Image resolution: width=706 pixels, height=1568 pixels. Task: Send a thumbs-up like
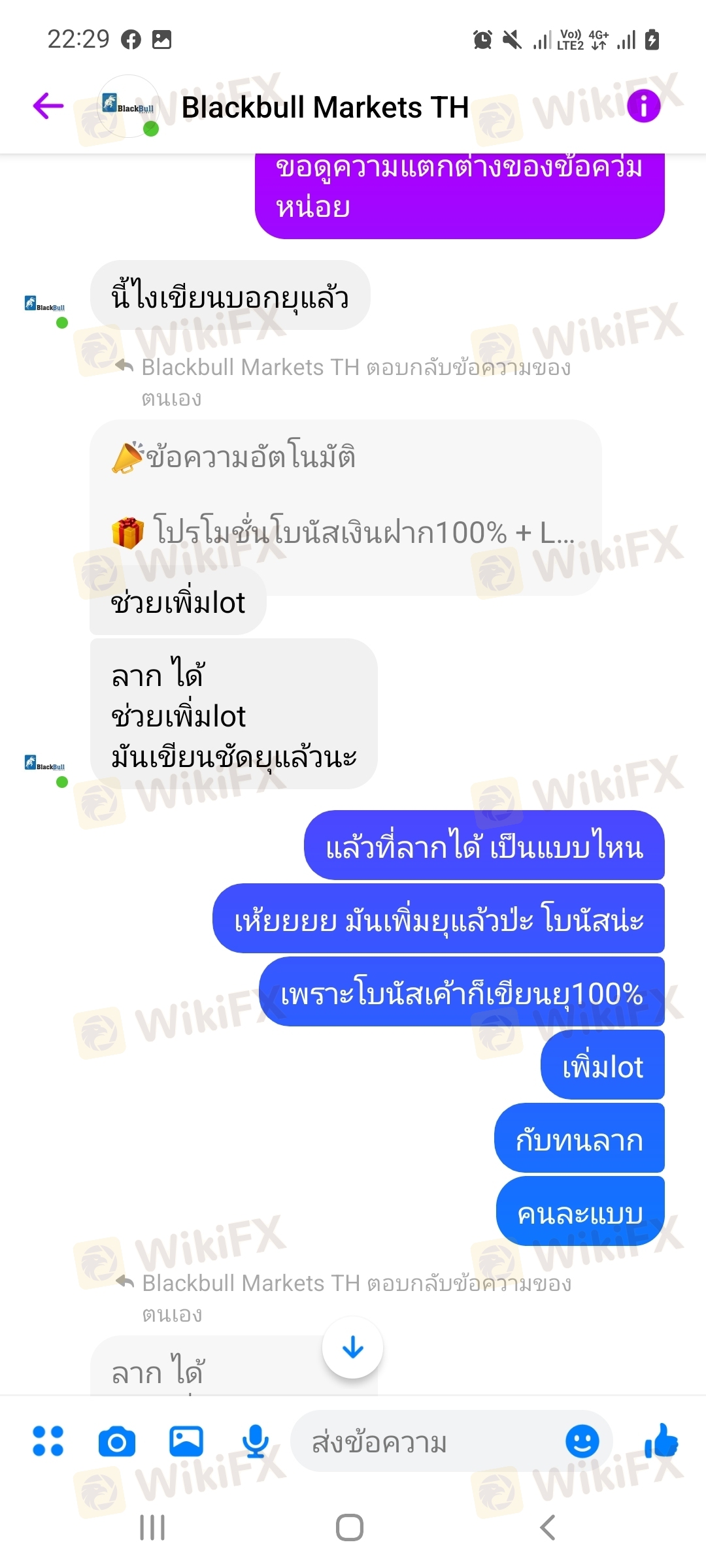tap(662, 1441)
